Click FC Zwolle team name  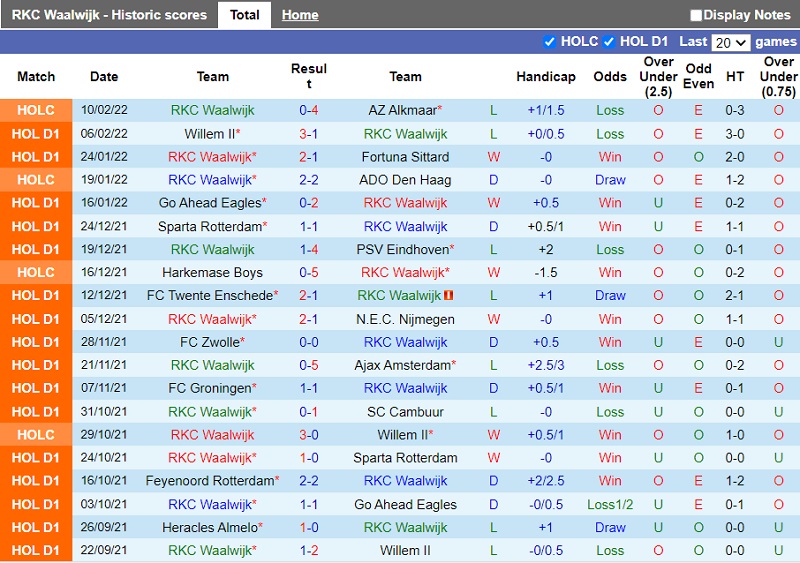tap(210, 342)
